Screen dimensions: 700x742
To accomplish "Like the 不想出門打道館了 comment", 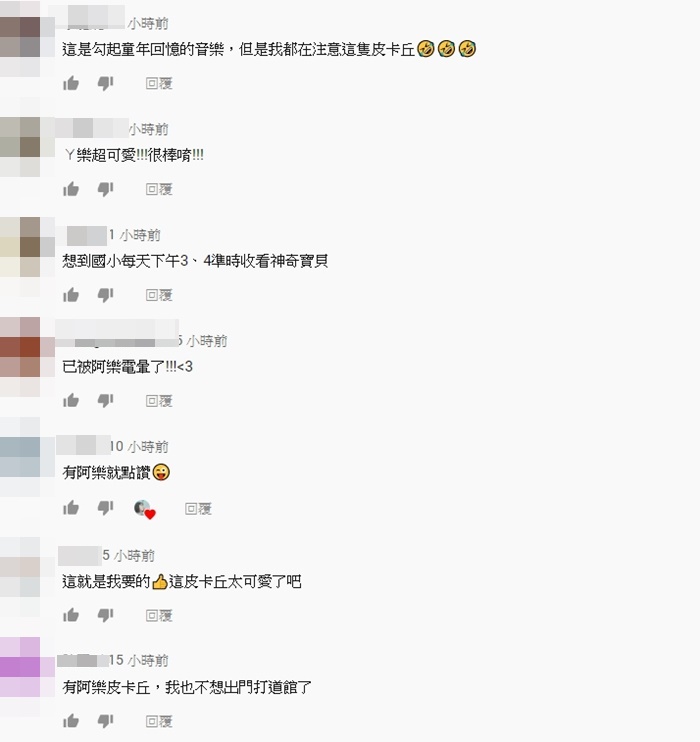I will pos(71,721).
